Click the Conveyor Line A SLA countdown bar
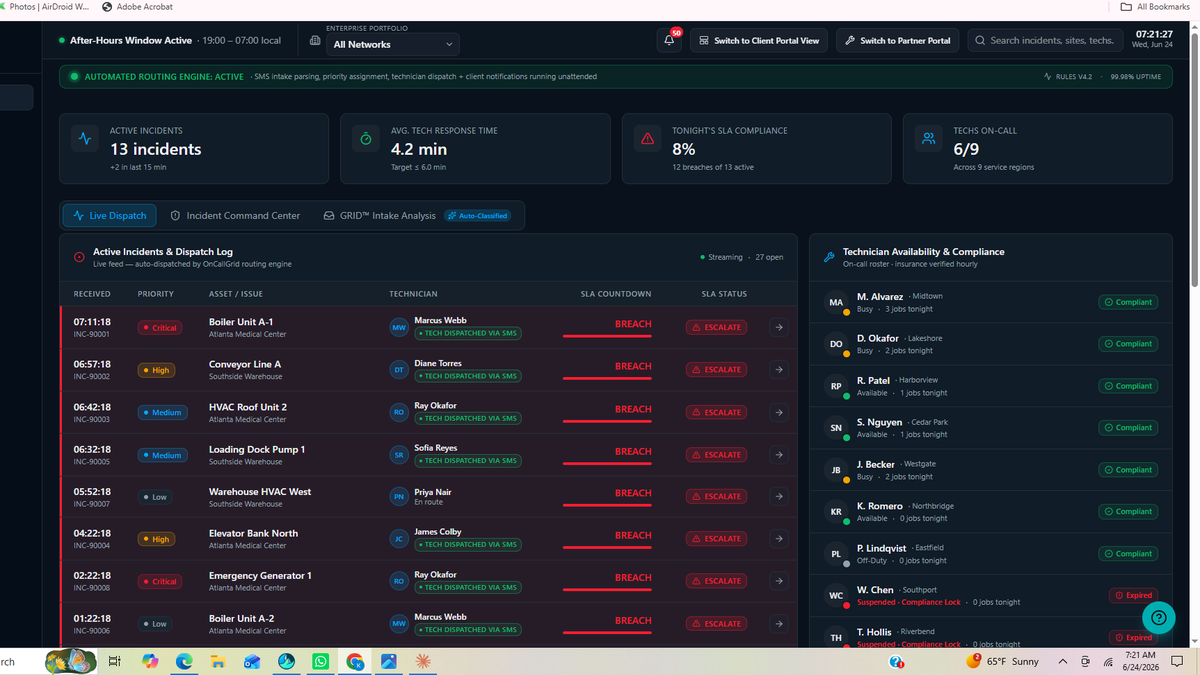This screenshot has width=1200, height=675. coord(607,378)
